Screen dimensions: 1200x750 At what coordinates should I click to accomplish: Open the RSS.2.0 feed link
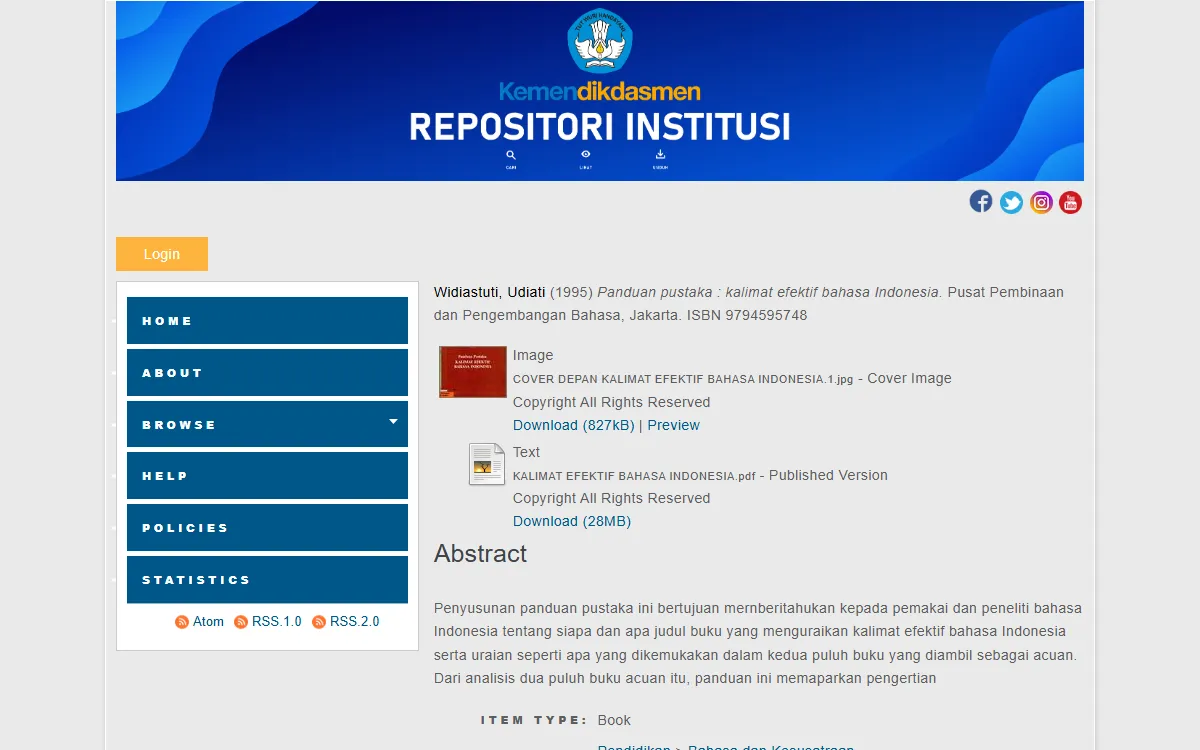tap(355, 622)
